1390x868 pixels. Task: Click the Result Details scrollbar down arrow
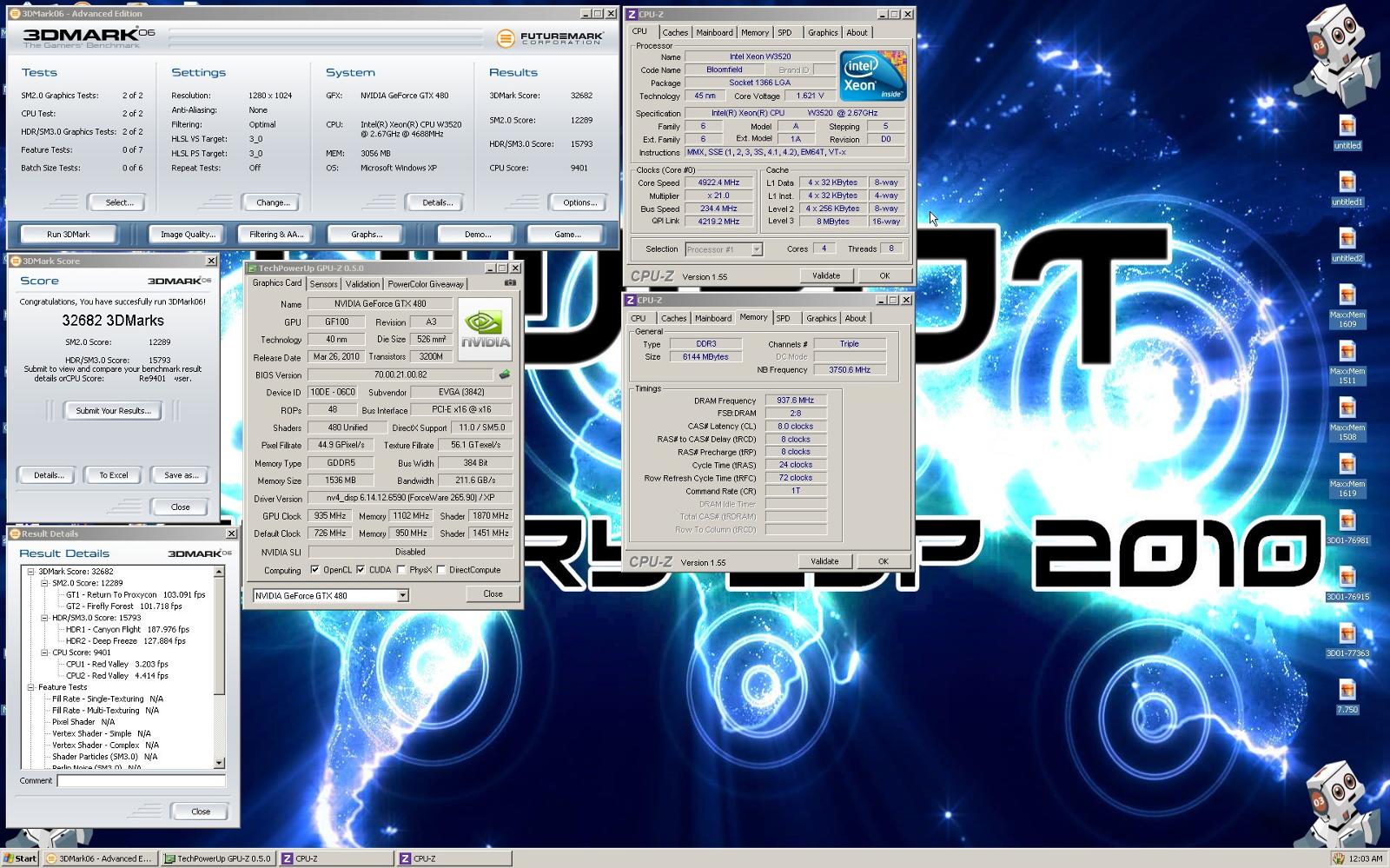coord(219,763)
